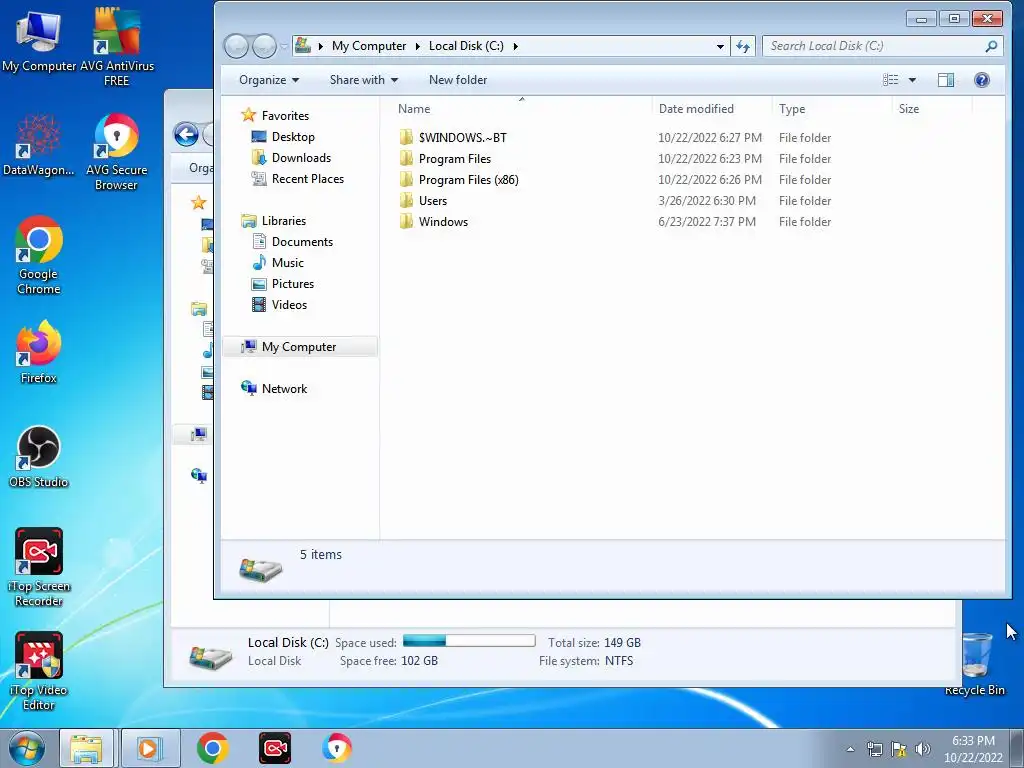Click the Help question mark button
The width and height of the screenshot is (1024, 768).
(x=982, y=80)
